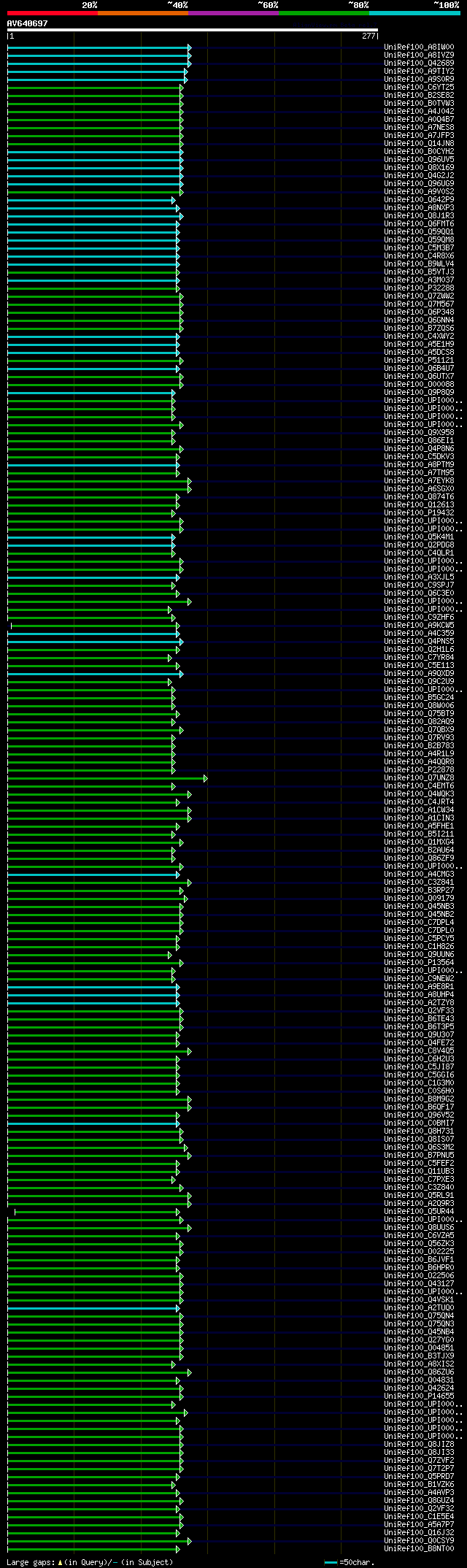This screenshot has height=1568, width=467.
Task: Select hit label UniRef100_Q7UNZ8
Action: tap(419, 778)
